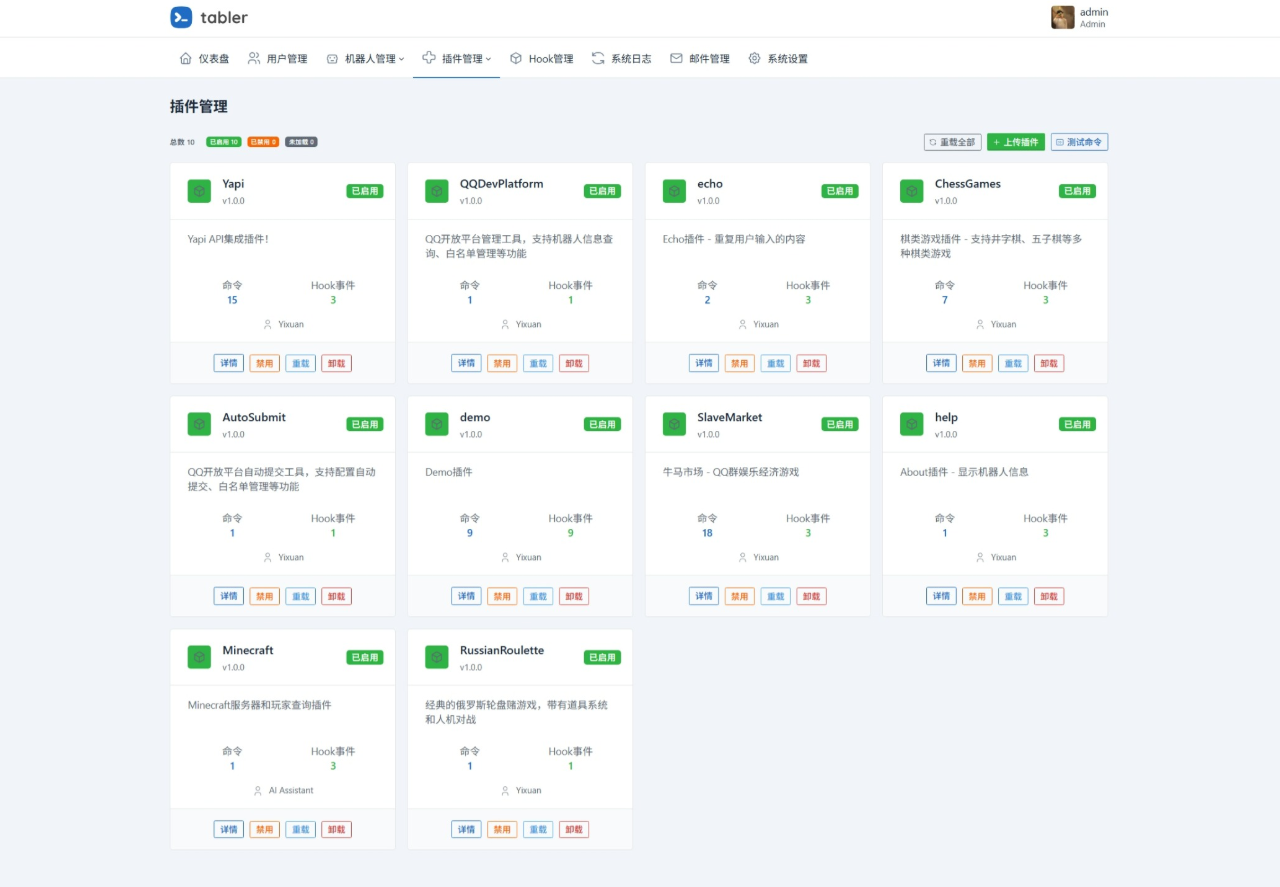Disable the ChessGames plugin via 禁用
1280x887 pixels.
pos(977,363)
